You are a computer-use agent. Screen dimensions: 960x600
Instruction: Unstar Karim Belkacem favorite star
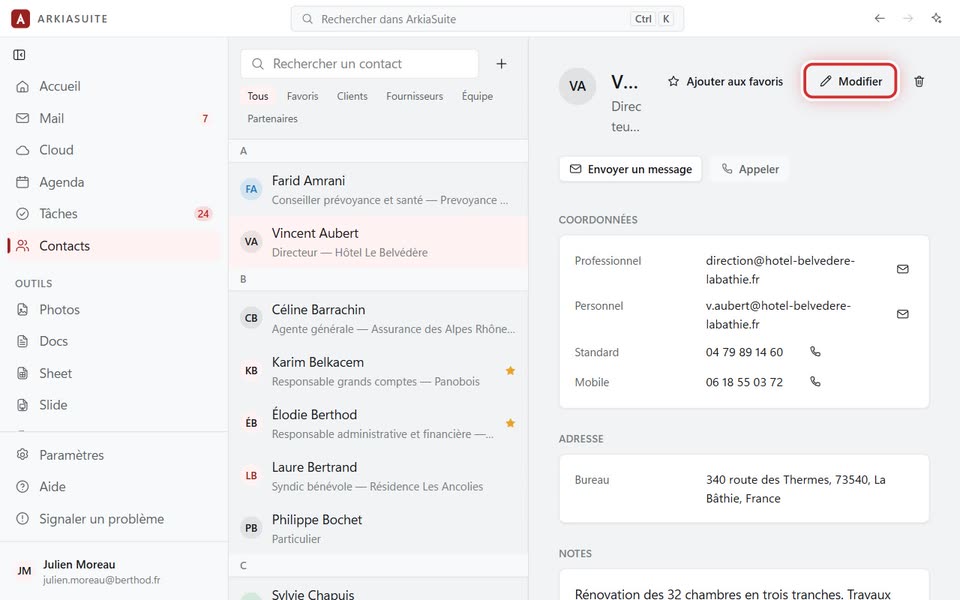(x=510, y=370)
